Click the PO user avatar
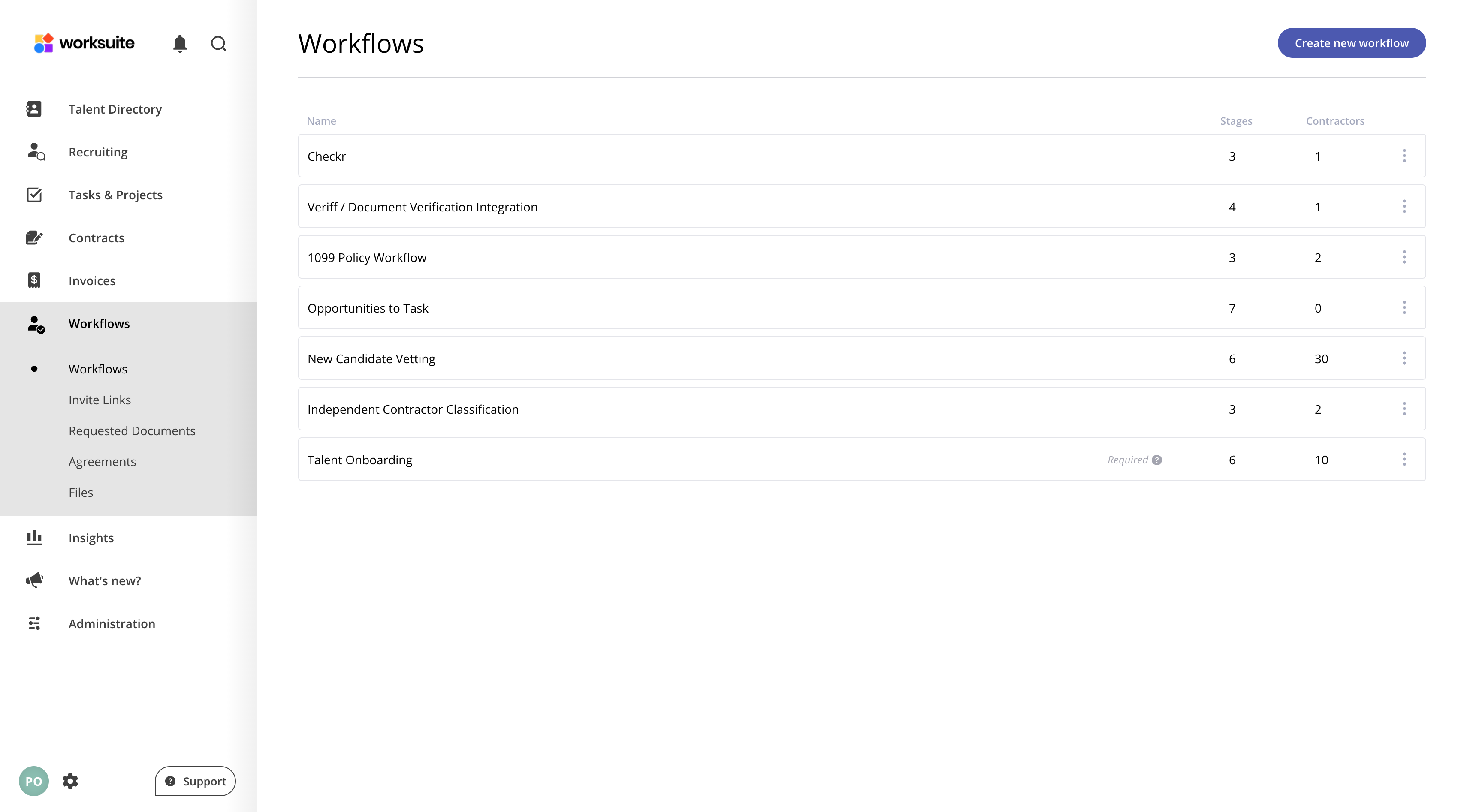Screen dimensions: 1467x812 (33, 781)
